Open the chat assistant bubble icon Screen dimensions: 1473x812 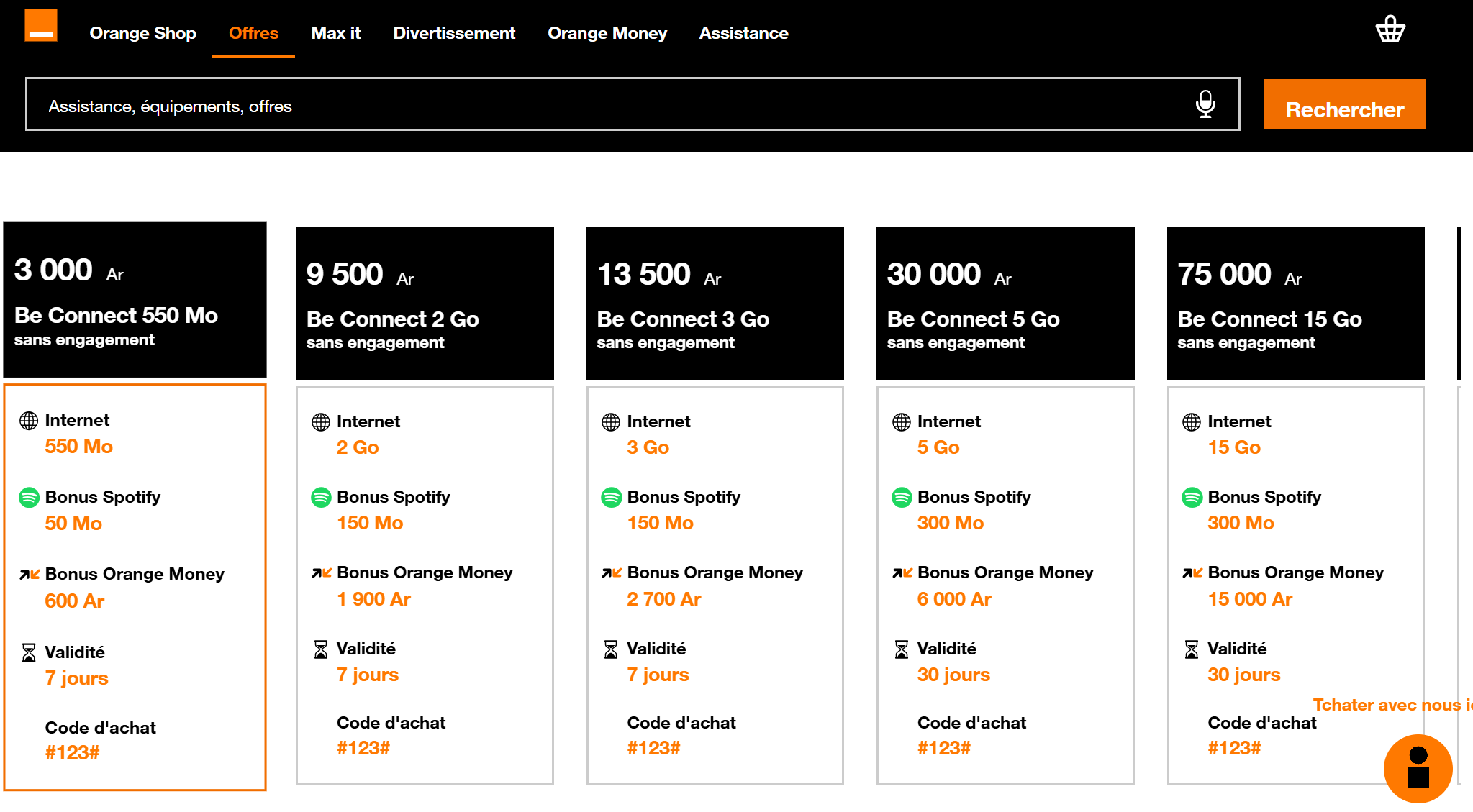(x=1418, y=768)
